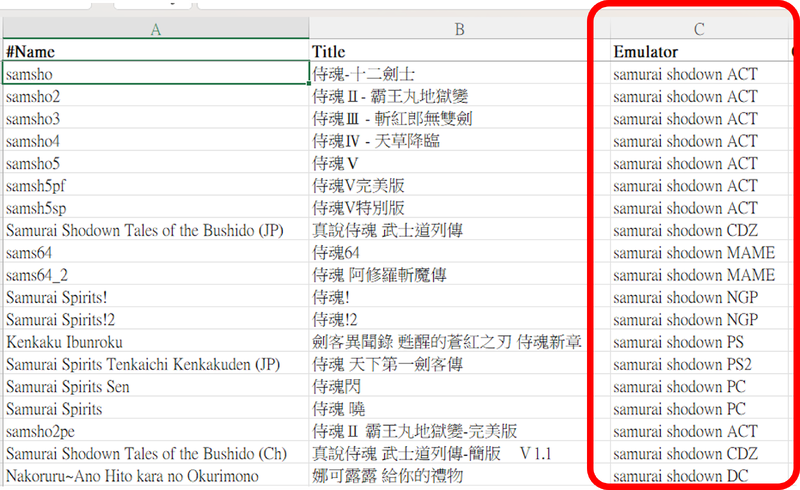800x490 pixels.
Task: Select Samurai Spirits Tenkaichi Kenkakuden (JP) cell
Action: point(156,364)
